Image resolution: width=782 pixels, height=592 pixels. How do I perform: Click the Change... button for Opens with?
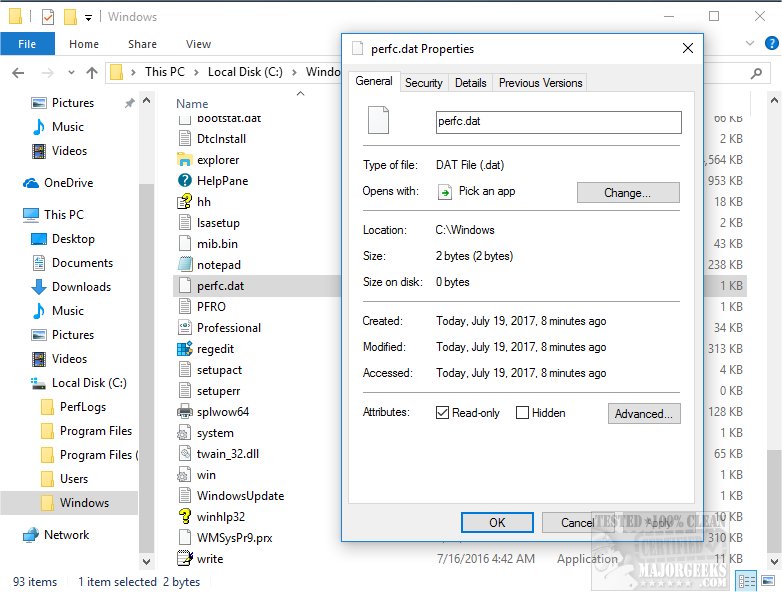pyautogui.click(x=628, y=193)
